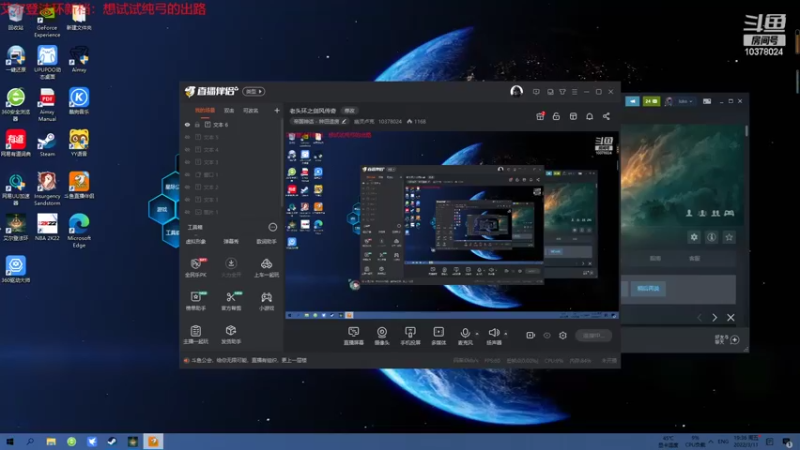The width and height of the screenshot is (800, 450).
Task: Toggle visibility eye of layer 文本 6
Action: pos(187,124)
